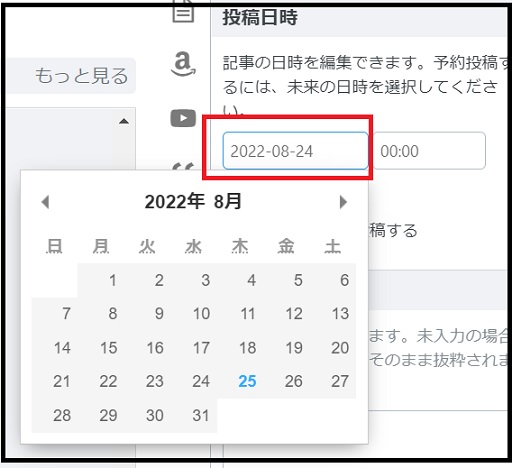Image resolution: width=512 pixels, height=468 pixels.
Task: Select August 7 in the calendar
Action: [x=55, y=314]
